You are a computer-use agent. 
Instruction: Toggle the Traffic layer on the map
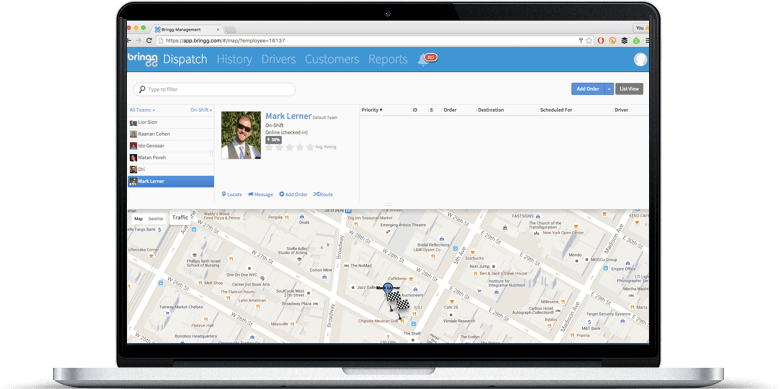click(180, 218)
